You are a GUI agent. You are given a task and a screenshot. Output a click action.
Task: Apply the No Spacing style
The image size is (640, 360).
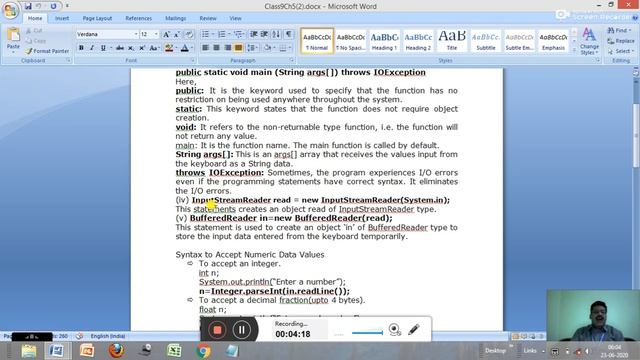(x=351, y=41)
